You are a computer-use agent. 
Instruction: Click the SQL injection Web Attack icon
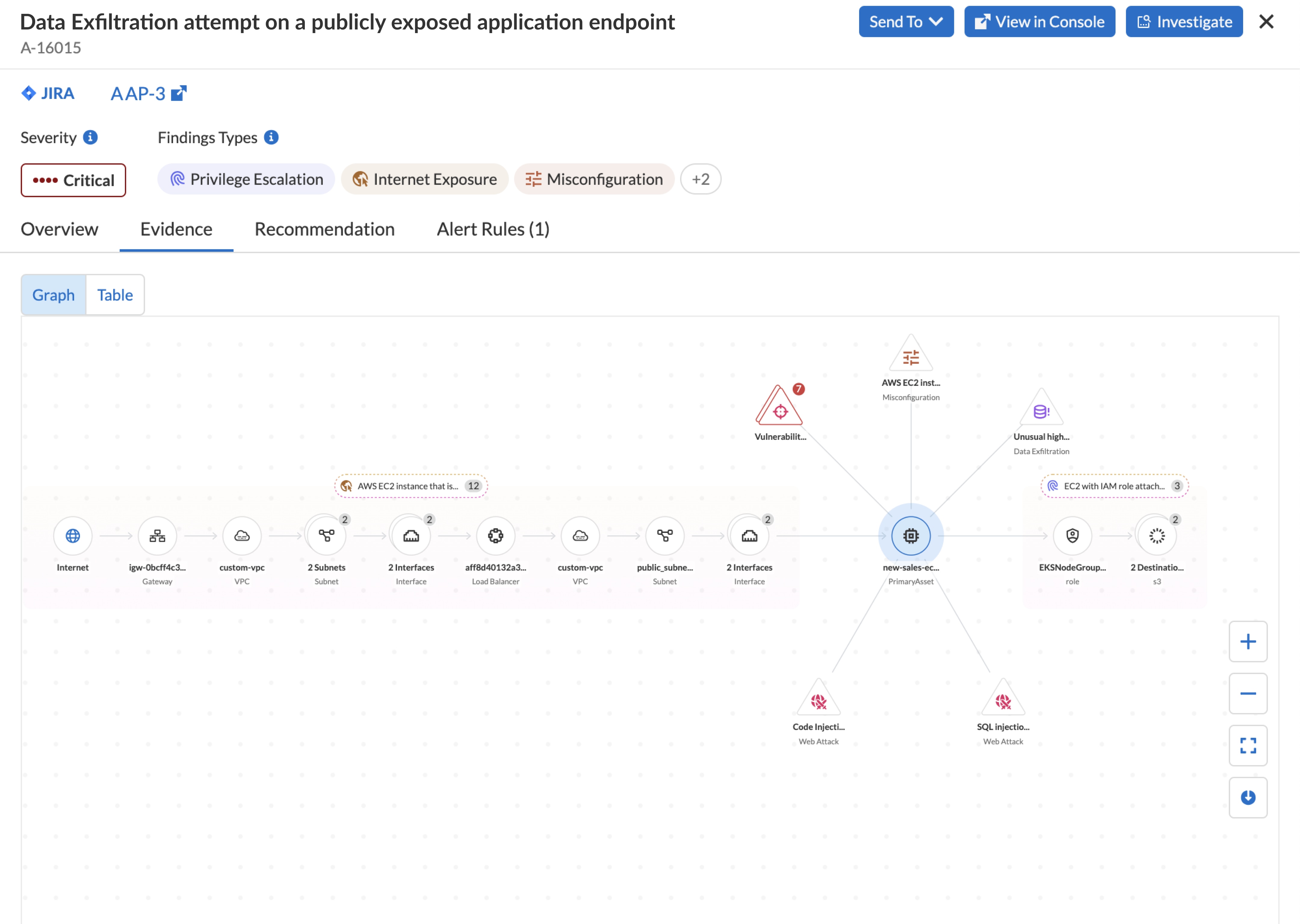coord(1002,701)
